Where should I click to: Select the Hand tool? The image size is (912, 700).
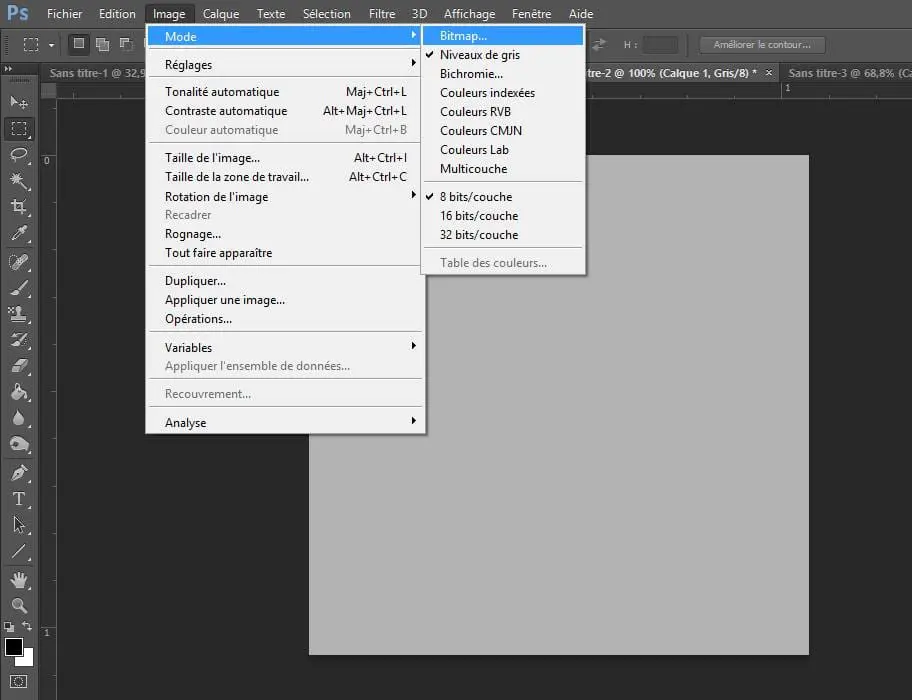[x=19, y=580]
